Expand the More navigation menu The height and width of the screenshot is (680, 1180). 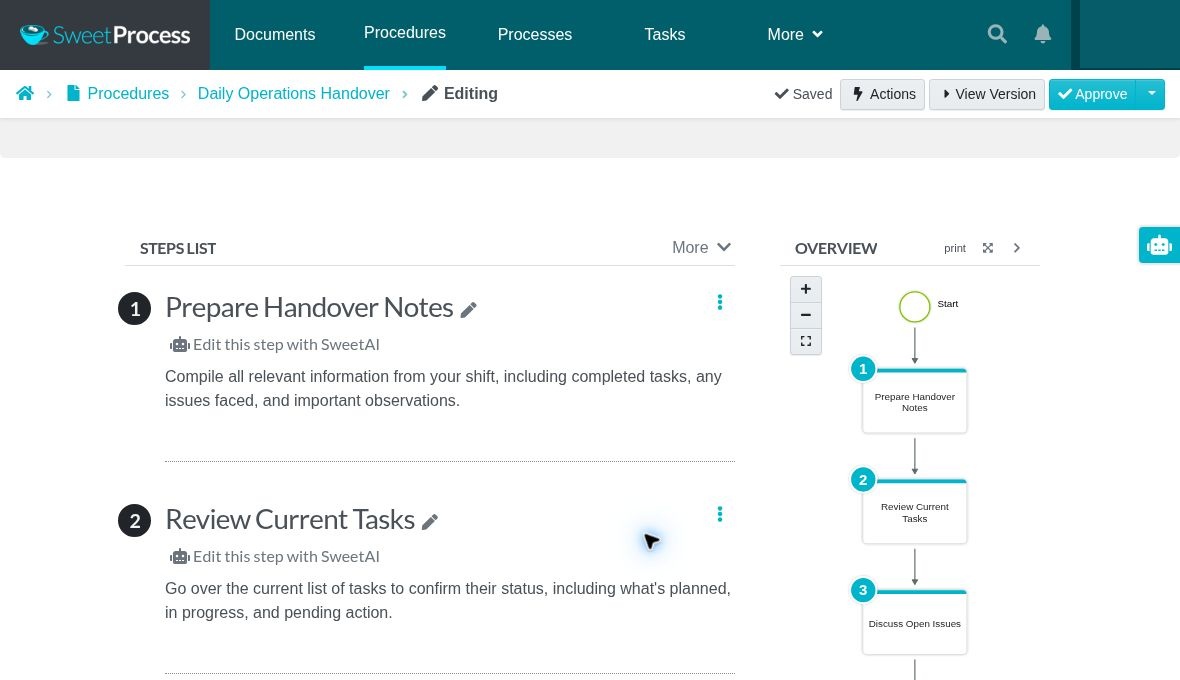(x=795, y=35)
